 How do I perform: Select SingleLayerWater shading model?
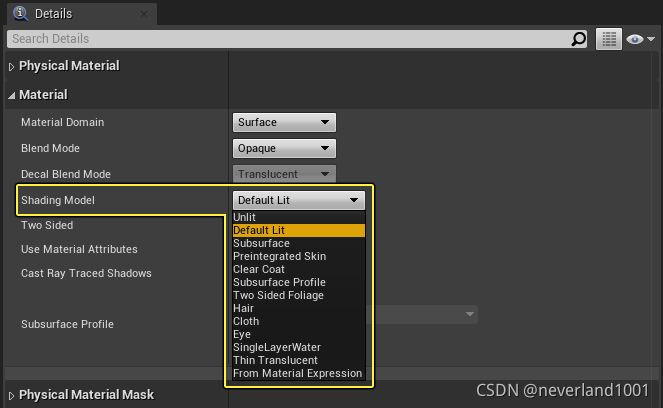coord(299,348)
